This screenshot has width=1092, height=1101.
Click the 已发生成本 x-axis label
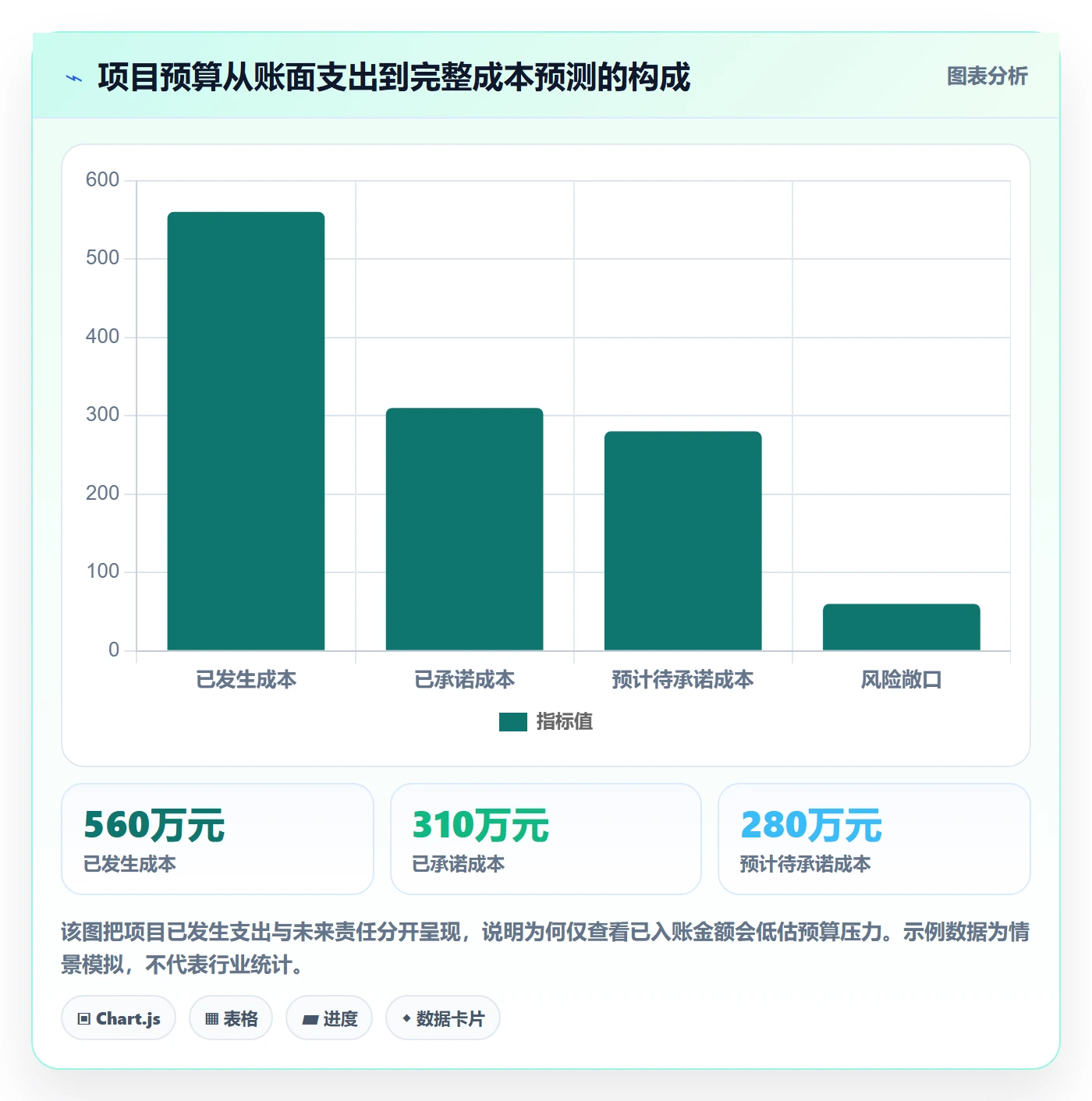pos(246,680)
